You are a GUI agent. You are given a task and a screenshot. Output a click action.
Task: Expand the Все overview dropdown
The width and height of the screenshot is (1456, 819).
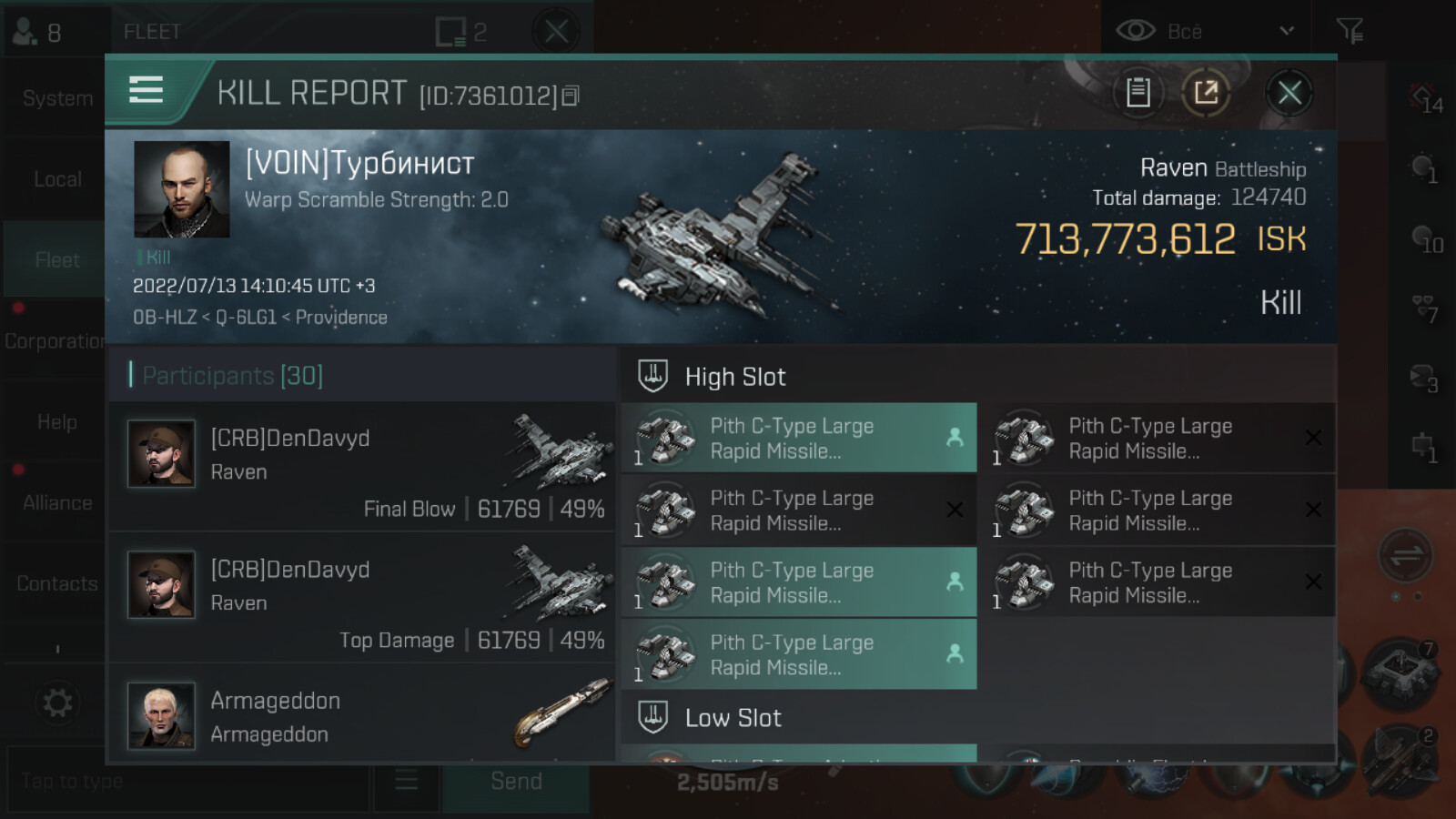point(1286,31)
